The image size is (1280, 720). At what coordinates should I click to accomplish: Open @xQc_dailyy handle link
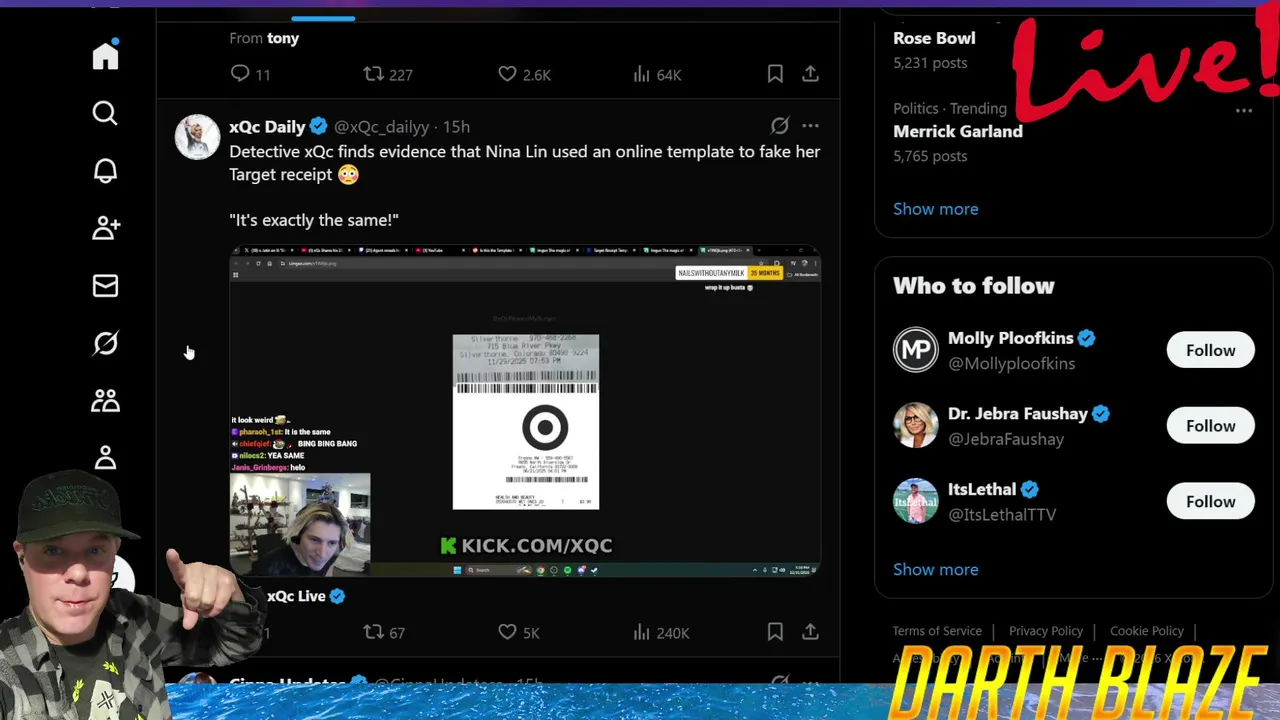(381, 127)
